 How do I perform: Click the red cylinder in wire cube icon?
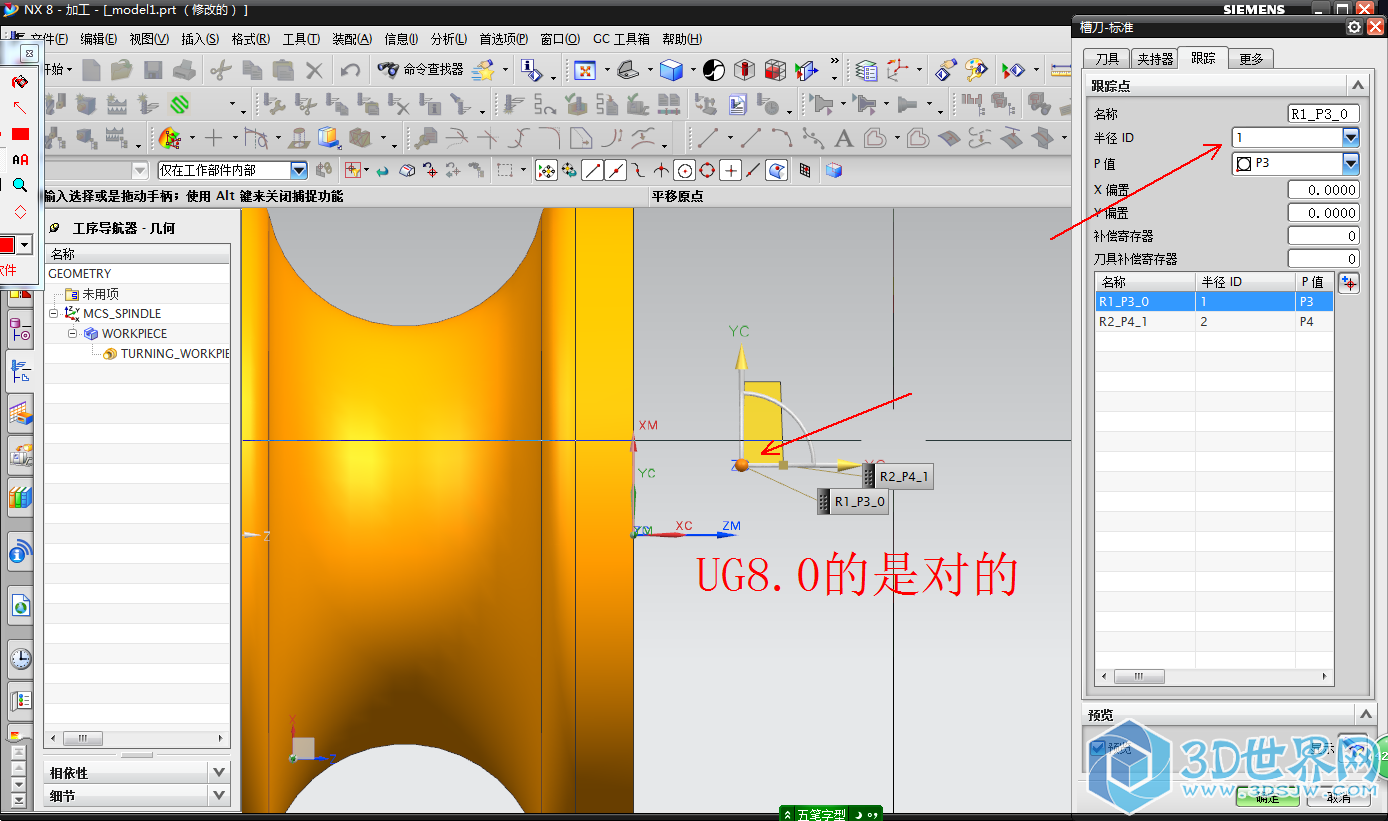click(744, 70)
